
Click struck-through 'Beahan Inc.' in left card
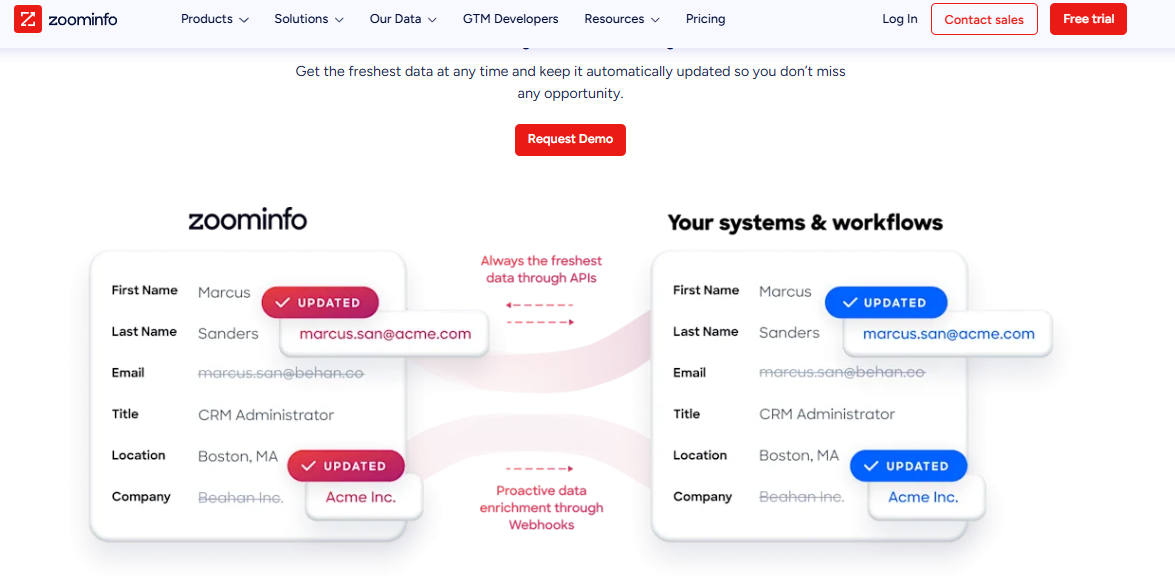(241, 497)
